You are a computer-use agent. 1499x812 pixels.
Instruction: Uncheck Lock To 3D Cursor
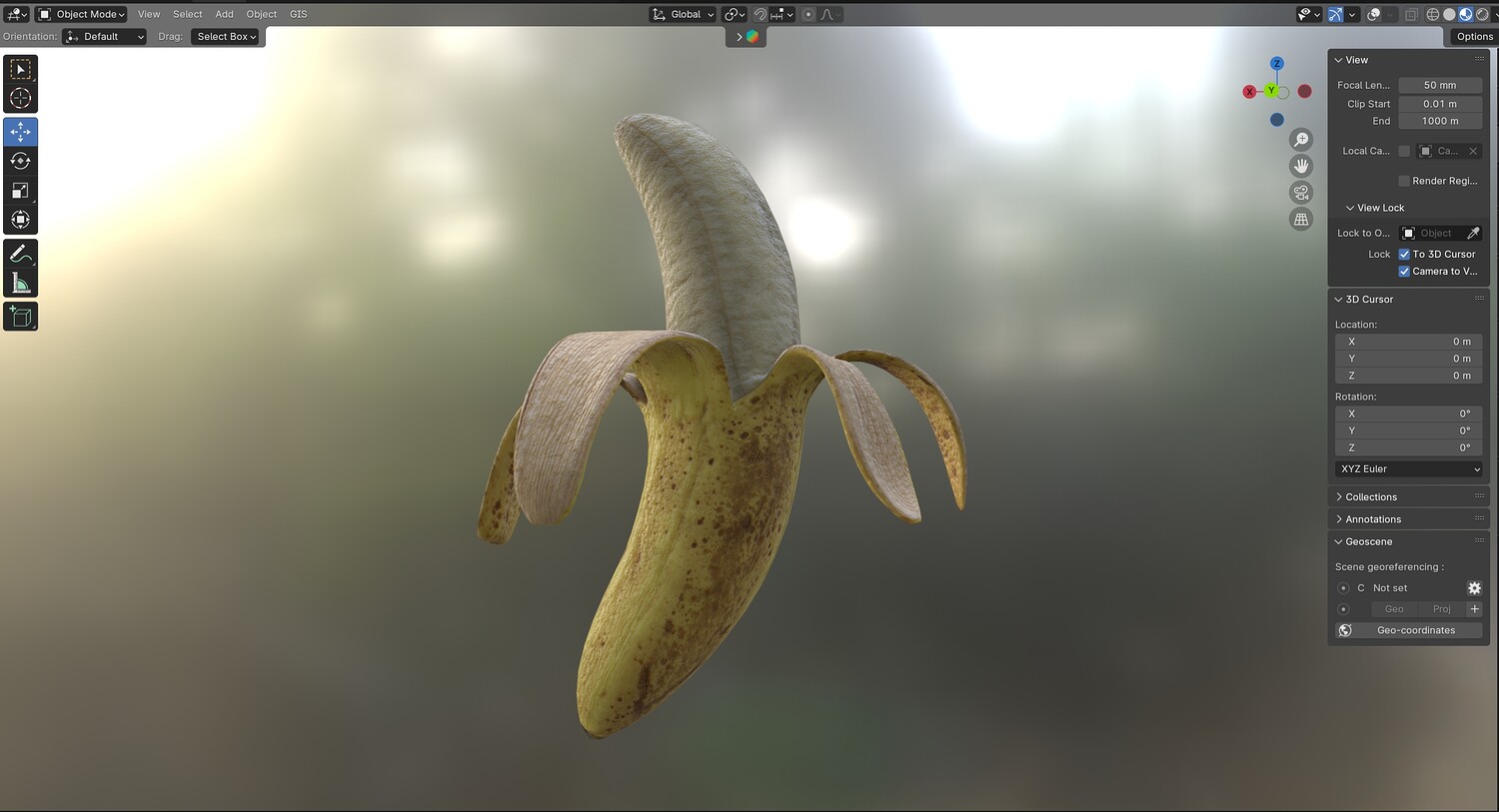coord(1404,255)
